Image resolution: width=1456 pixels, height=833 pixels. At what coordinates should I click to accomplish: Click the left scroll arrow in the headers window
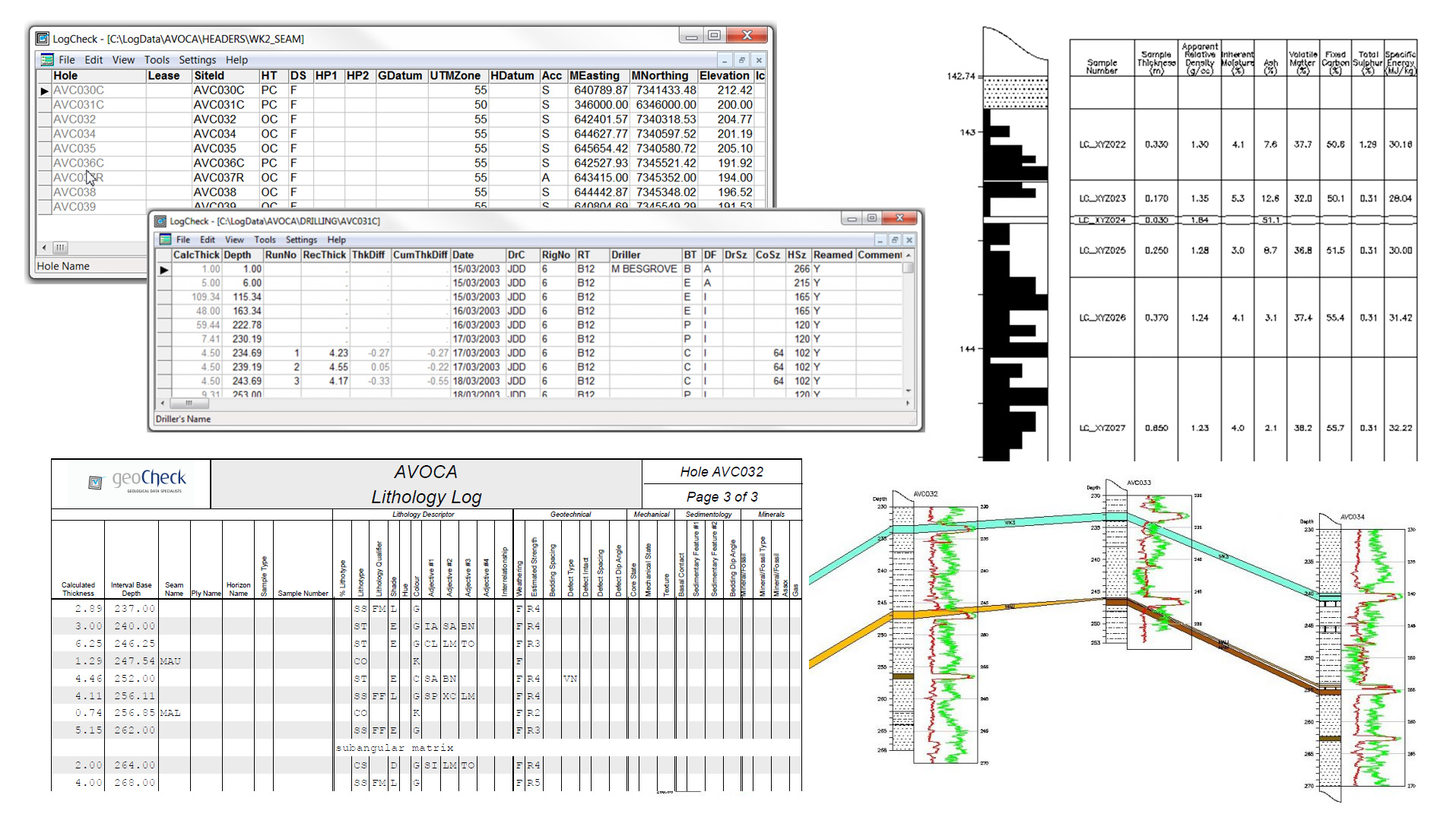44,247
